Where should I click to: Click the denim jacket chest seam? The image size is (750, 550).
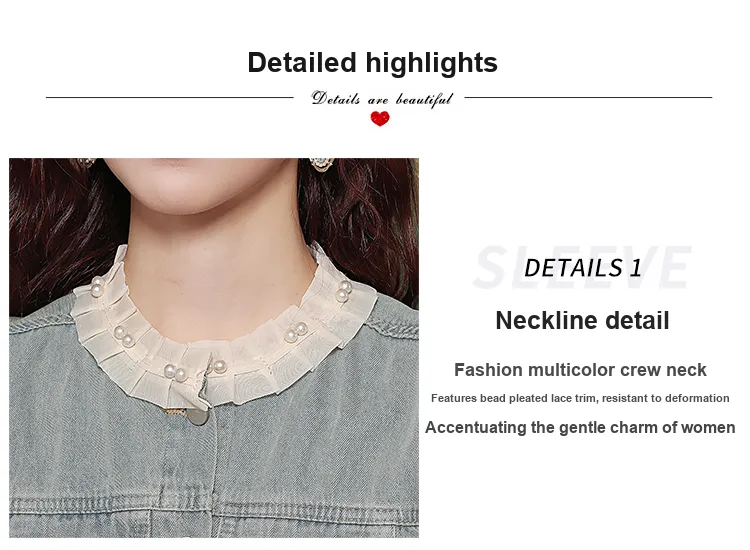point(214,506)
